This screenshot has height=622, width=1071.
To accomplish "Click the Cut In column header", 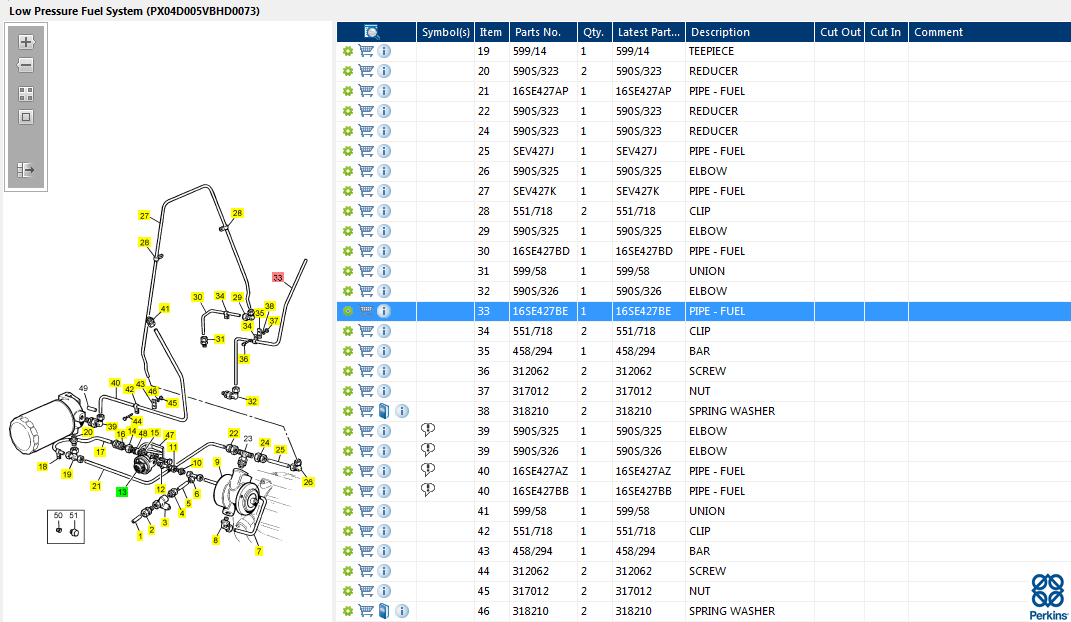I will (x=885, y=32).
